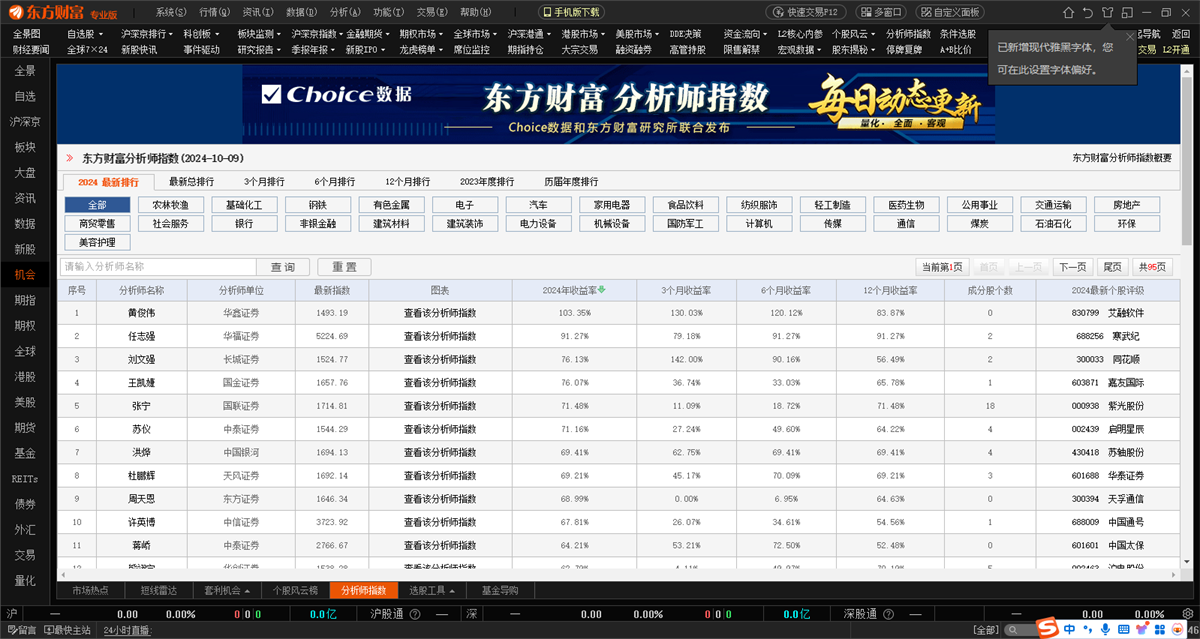Open 查看该分析师指数 for 黄俊伟

pos(440,312)
